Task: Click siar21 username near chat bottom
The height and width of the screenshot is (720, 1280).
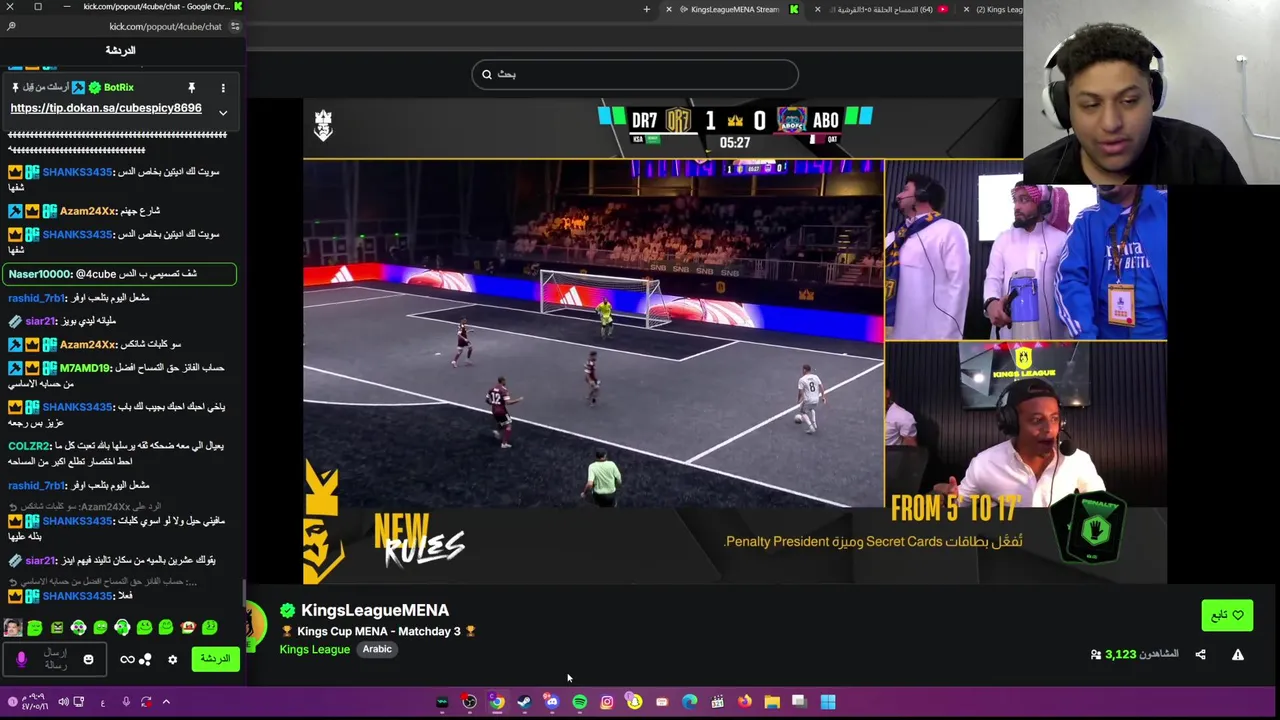Action: pyautogui.click(x=40, y=561)
